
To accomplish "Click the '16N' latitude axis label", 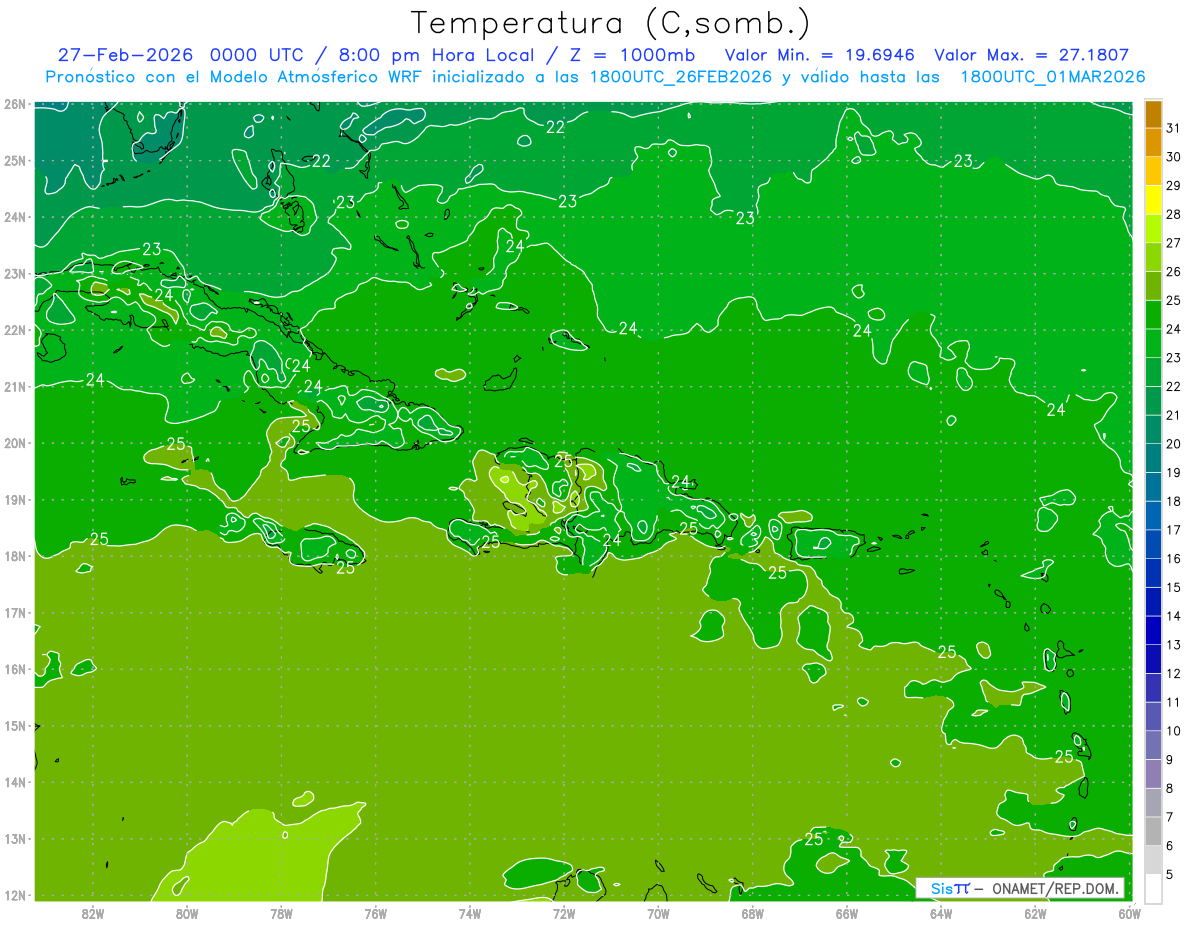I will pyautogui.click(x=15, y=669).
